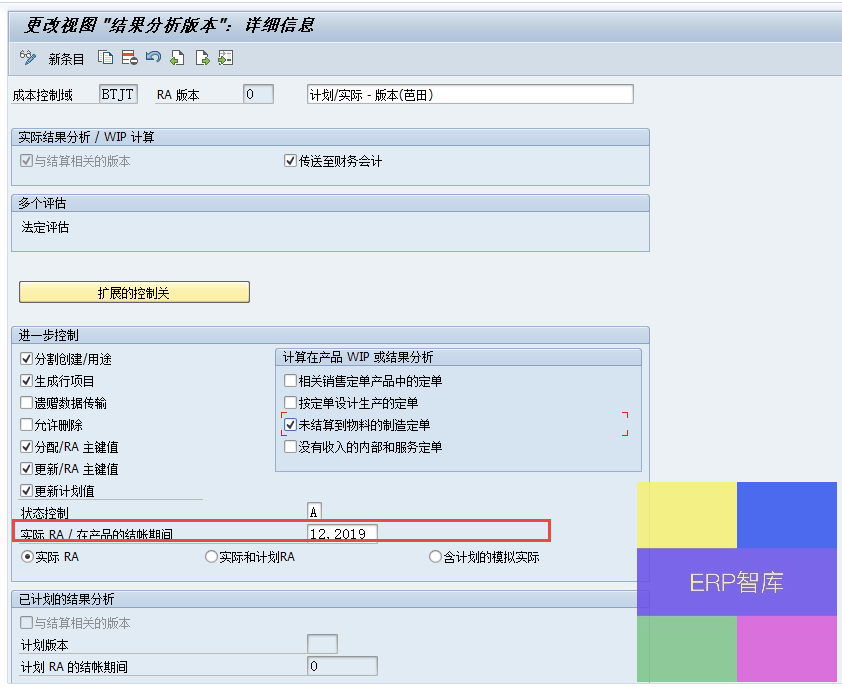Click the 结帐期间 field showing 12. 2019
The image size is (842, 687).
(343, 534)
